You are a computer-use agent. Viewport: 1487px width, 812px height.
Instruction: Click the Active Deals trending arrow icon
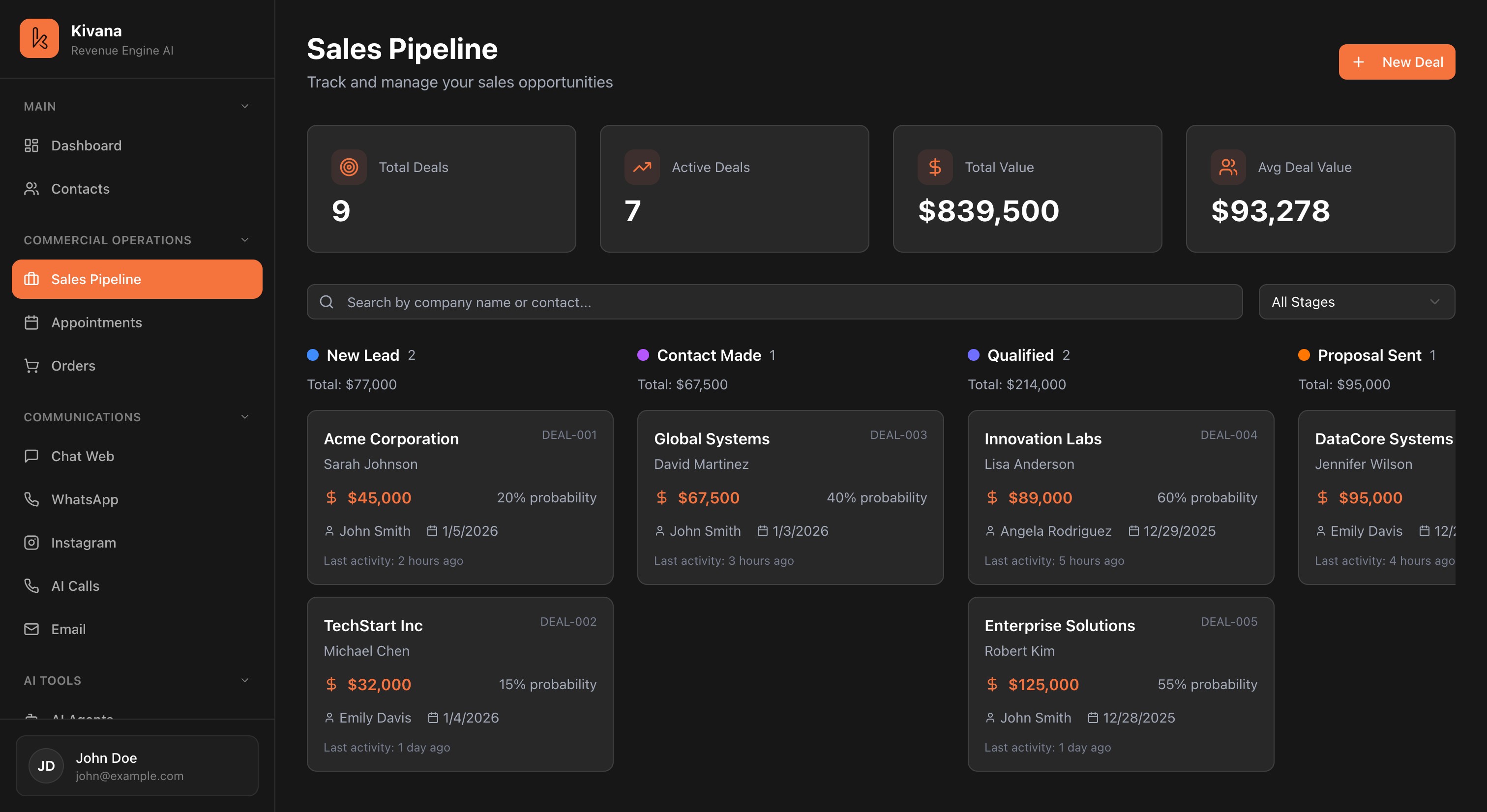pos(642,167)
